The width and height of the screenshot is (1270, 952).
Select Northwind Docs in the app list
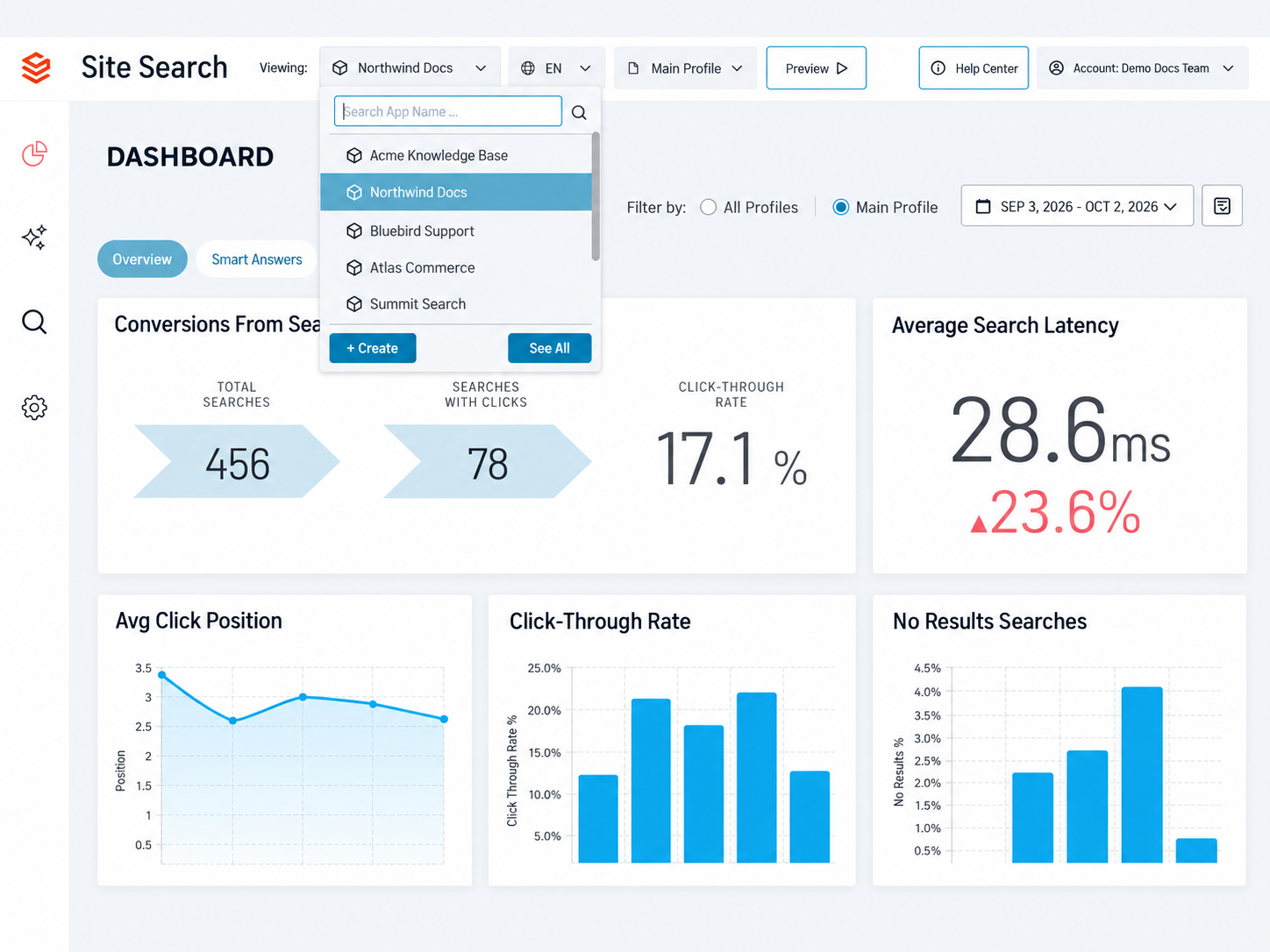(456, 192)
